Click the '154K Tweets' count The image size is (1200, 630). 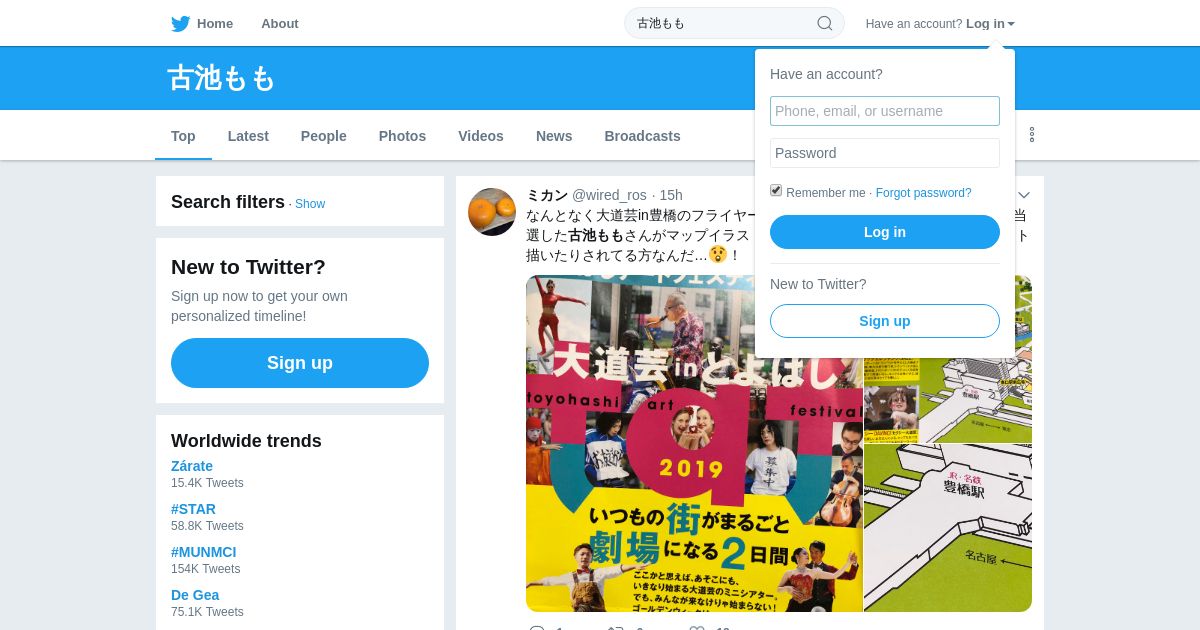205,569
